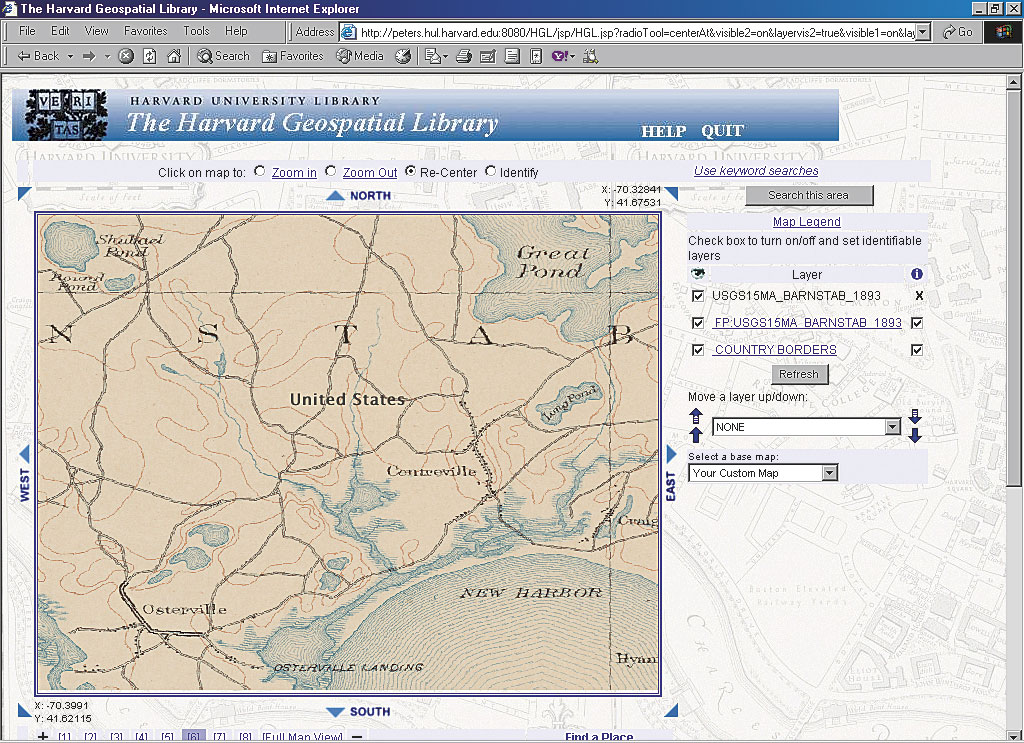Click the Print toolbar icon
The height and width of the screenshot is (743, 1024).
tap(464, 57)
